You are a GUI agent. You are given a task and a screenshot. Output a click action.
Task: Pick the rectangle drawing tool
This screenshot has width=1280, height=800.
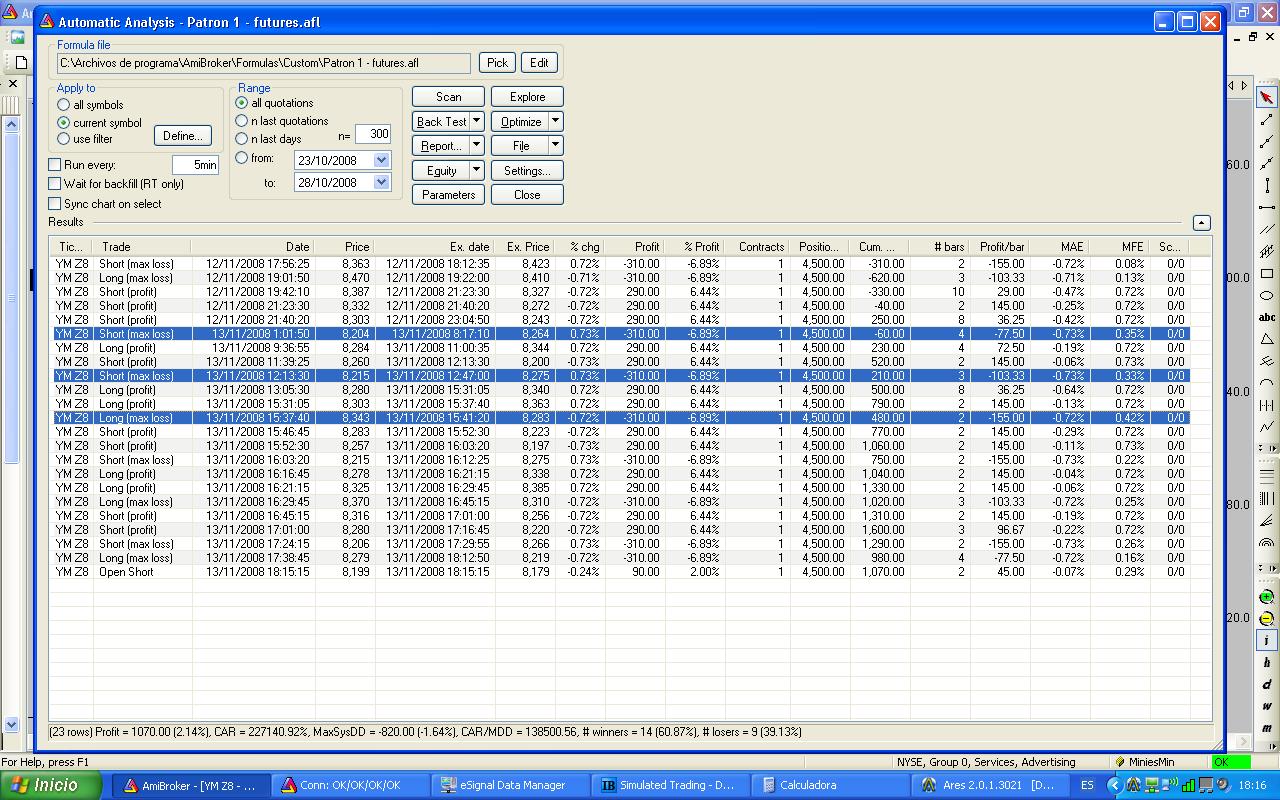click(x=1266, y=274)
